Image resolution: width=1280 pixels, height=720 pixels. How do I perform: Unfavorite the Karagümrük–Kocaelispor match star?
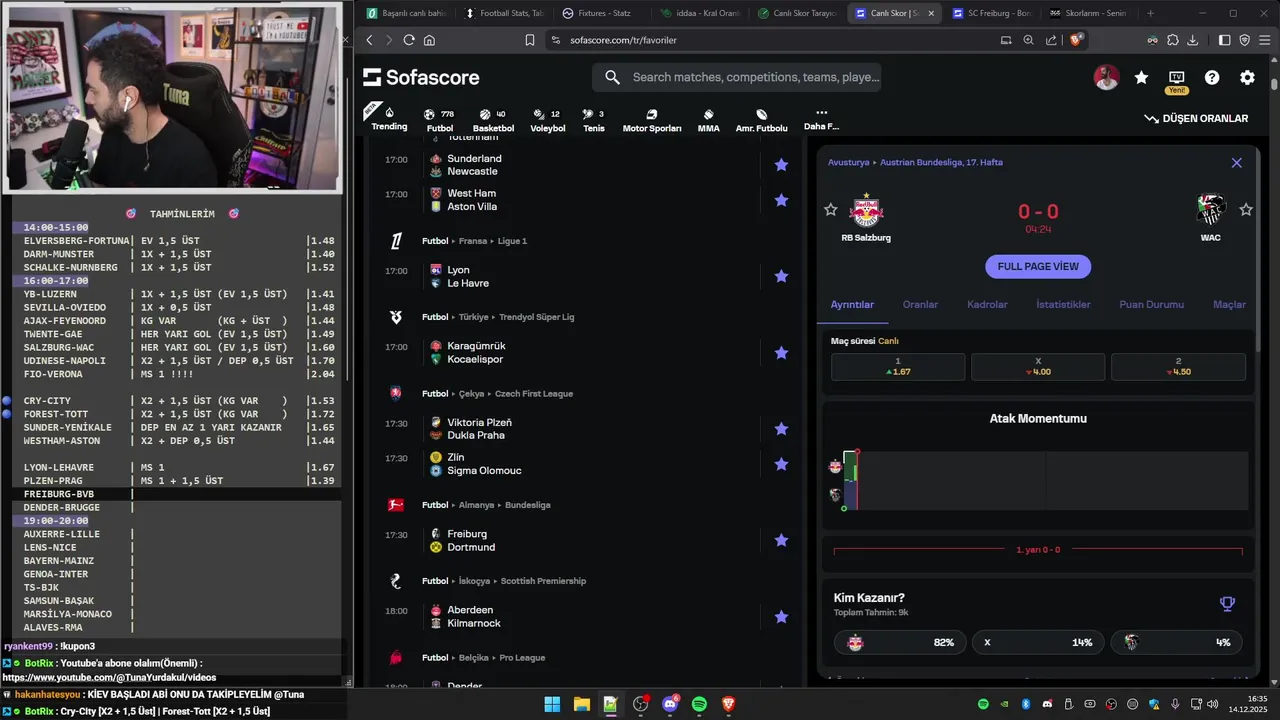coord(781,353)
